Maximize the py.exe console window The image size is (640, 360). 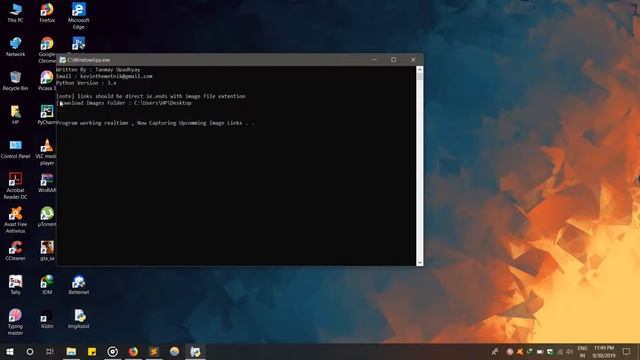[x=393, y=60]
